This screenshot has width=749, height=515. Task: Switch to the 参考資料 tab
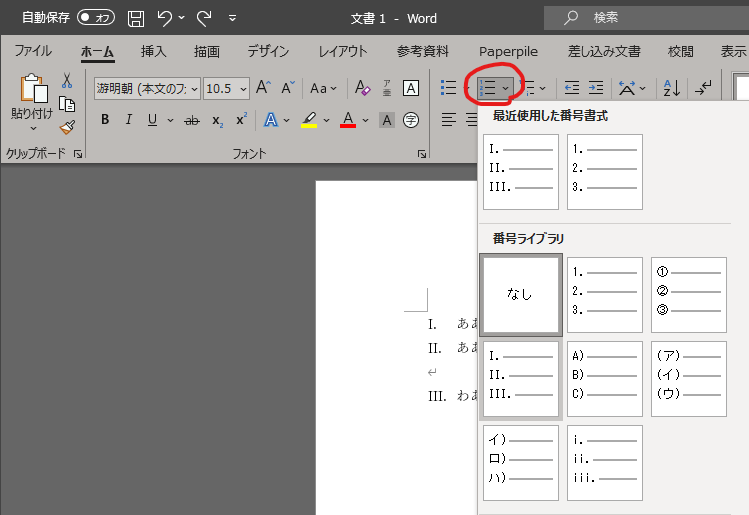click(x=423, y=51)
